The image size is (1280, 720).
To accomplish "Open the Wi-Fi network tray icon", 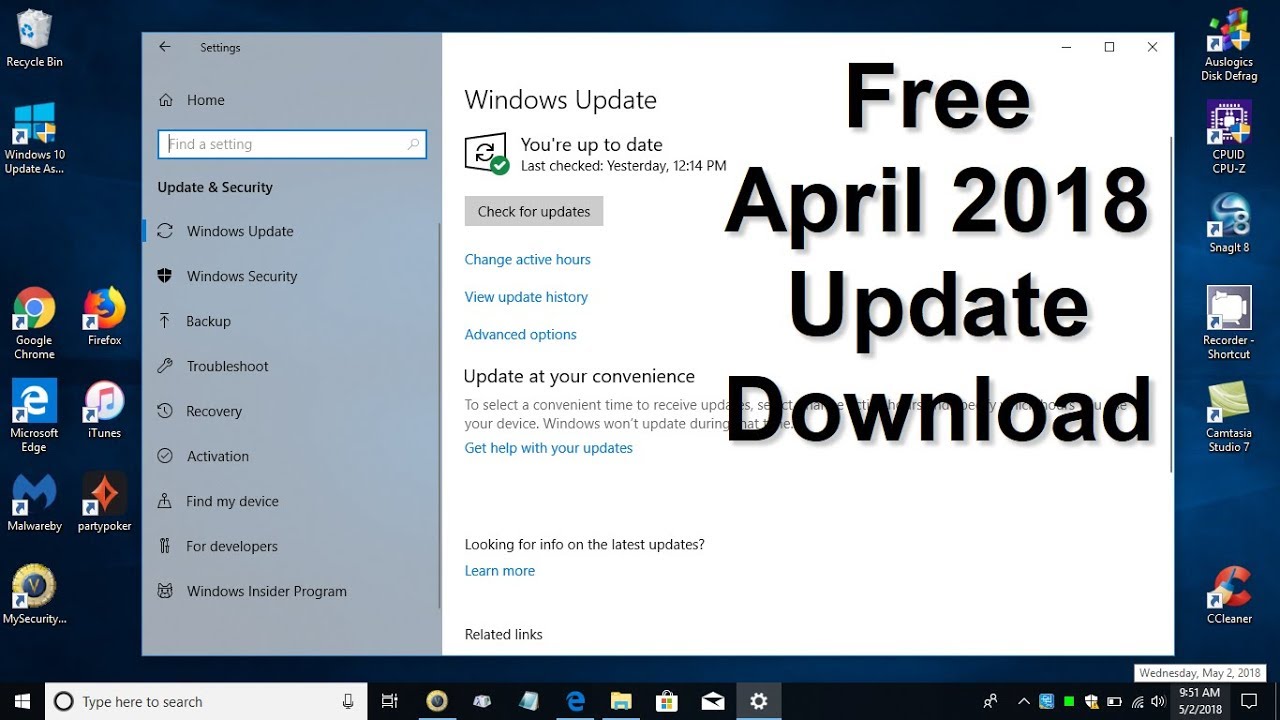I will [1137, 701].
